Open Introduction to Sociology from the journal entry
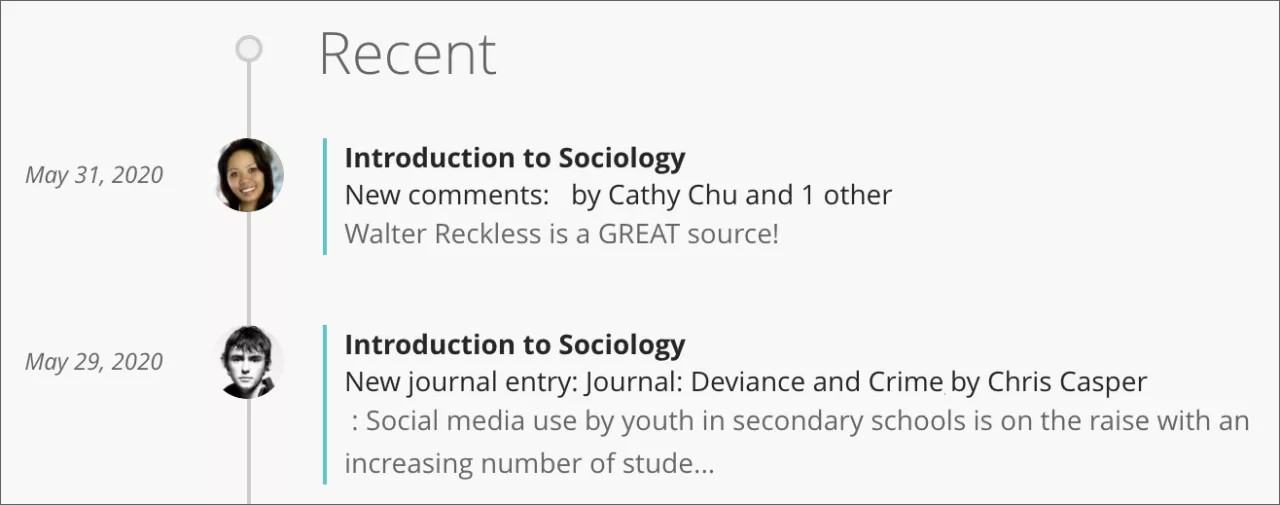Screen dimensions: 1280x505 [514, 345]
